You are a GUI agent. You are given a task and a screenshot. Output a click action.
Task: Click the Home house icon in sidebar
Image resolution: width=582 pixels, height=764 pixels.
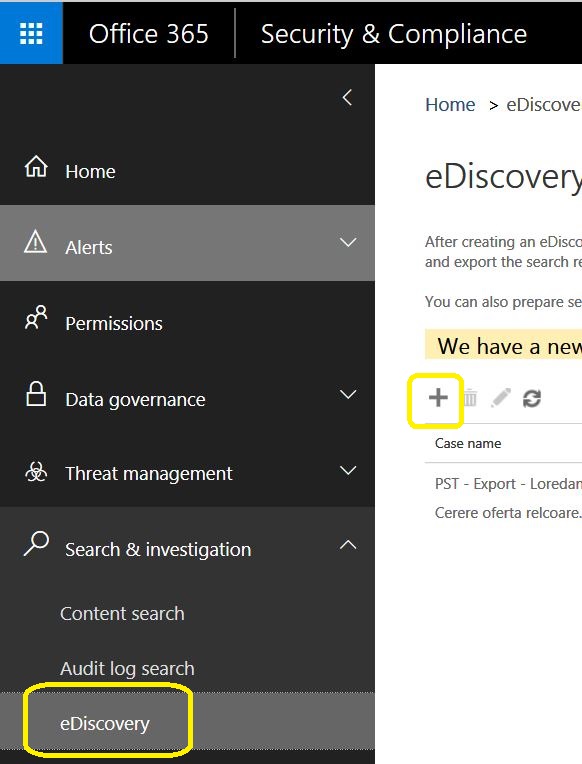(36, 167)
